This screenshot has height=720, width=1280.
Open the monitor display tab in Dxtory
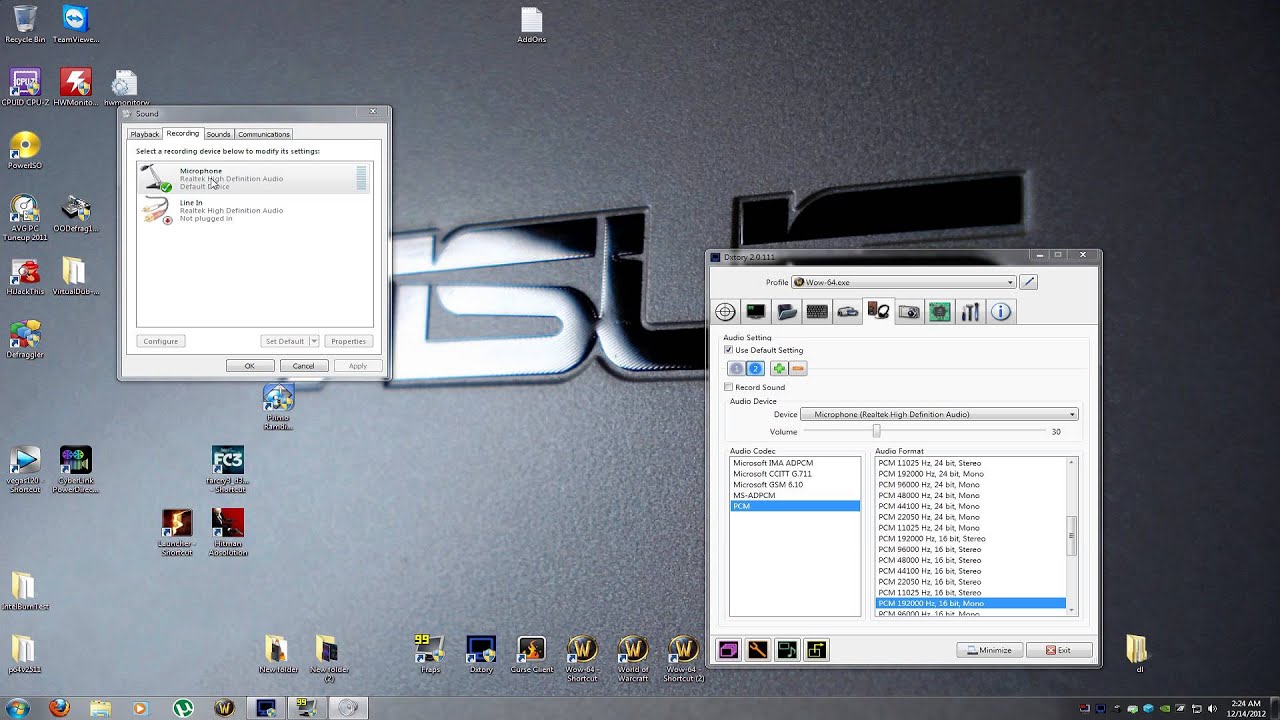[x=756, y=312]
